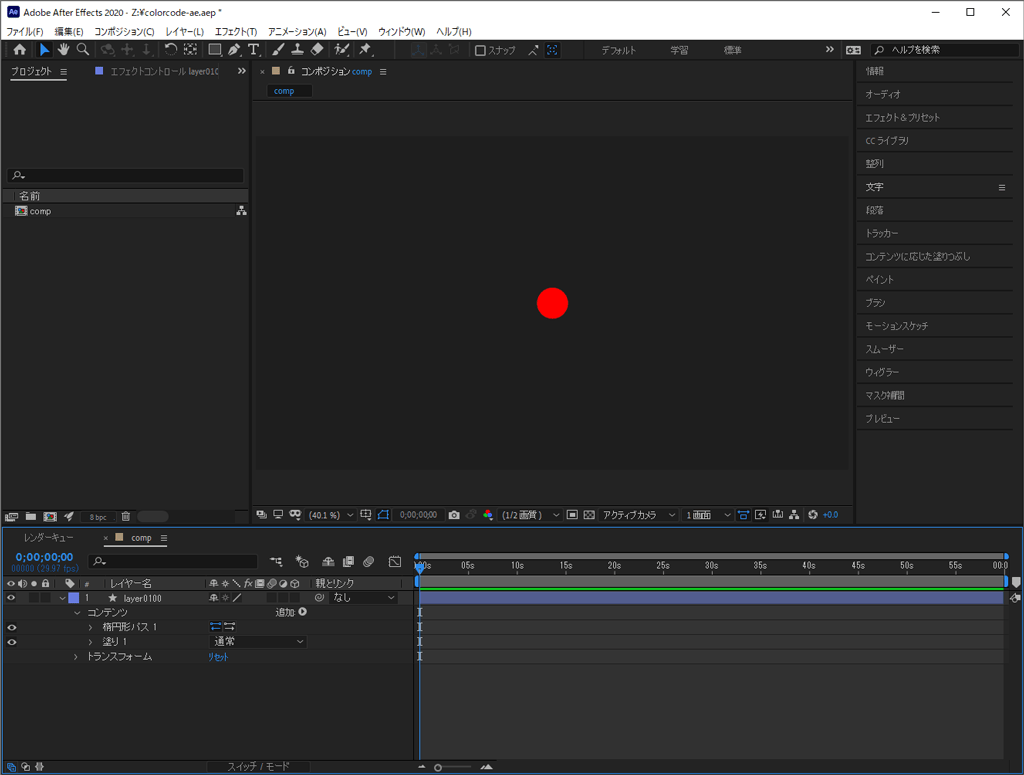
Task: Toggle motion blur for the timeline
Action: (368, 561)
